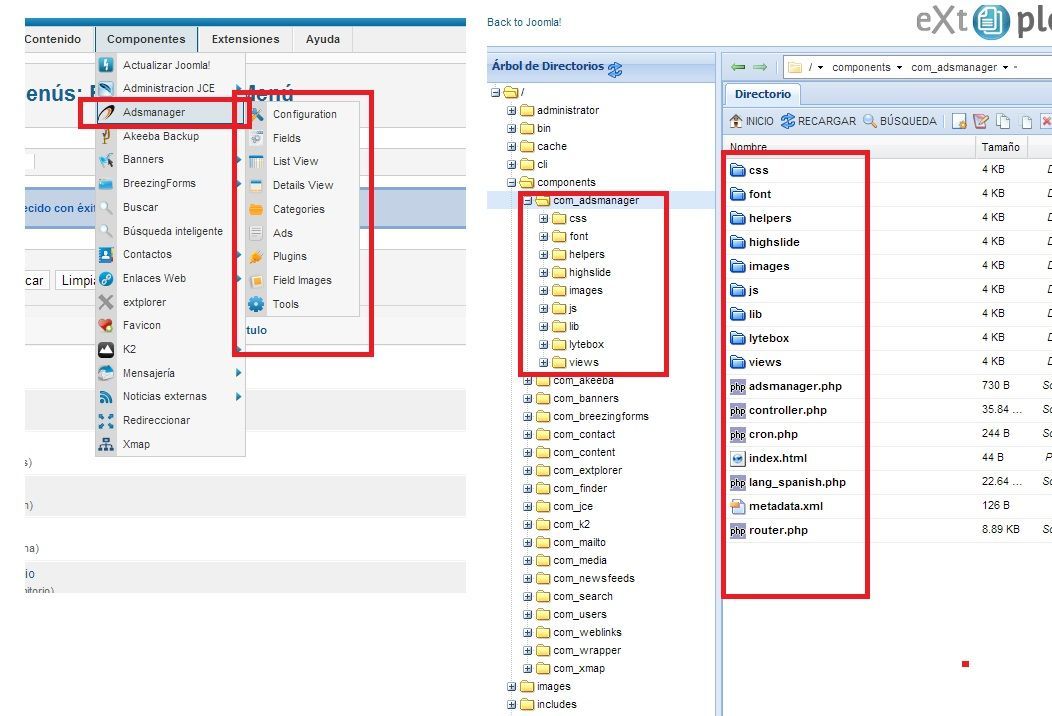
Task: Click the RECARGAR reload button
Action: coord(818,121)
